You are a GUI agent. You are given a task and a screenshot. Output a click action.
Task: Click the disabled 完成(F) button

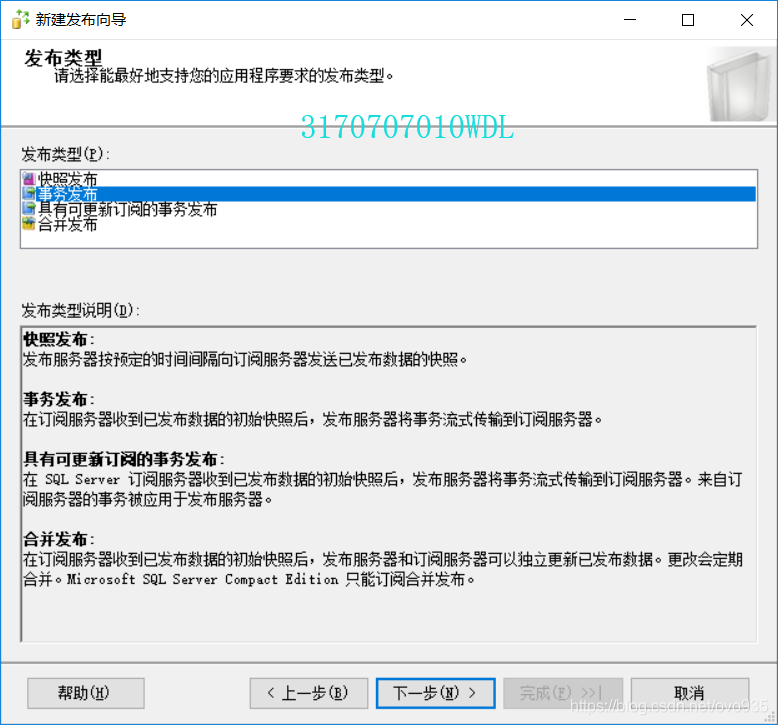tap(563, 693)
